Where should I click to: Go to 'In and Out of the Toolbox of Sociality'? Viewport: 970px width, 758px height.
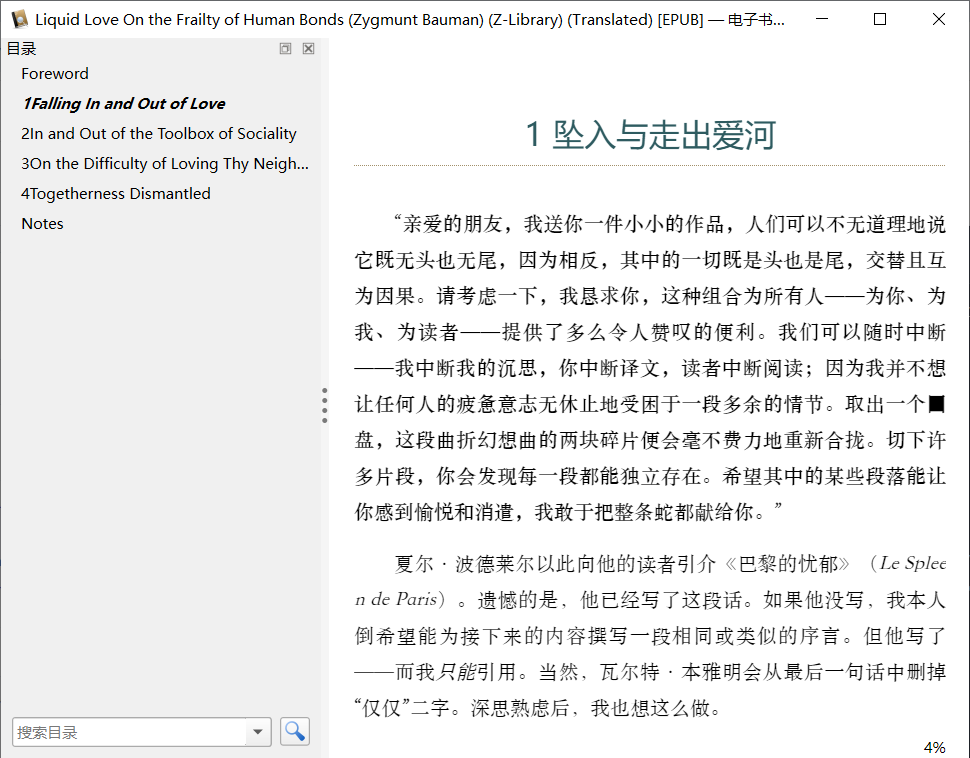pos(158,134)
